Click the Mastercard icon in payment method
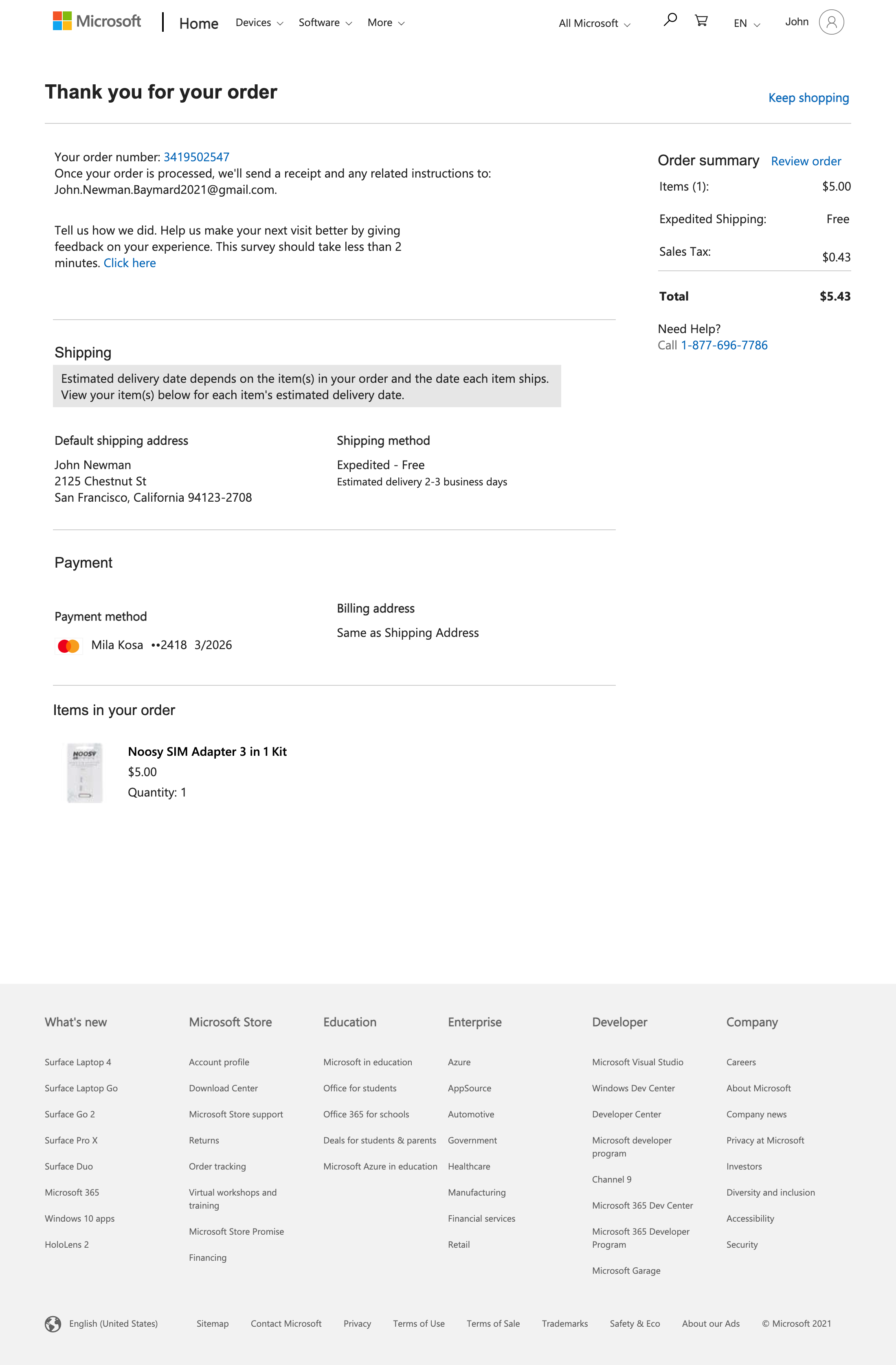 click(69, 645)
